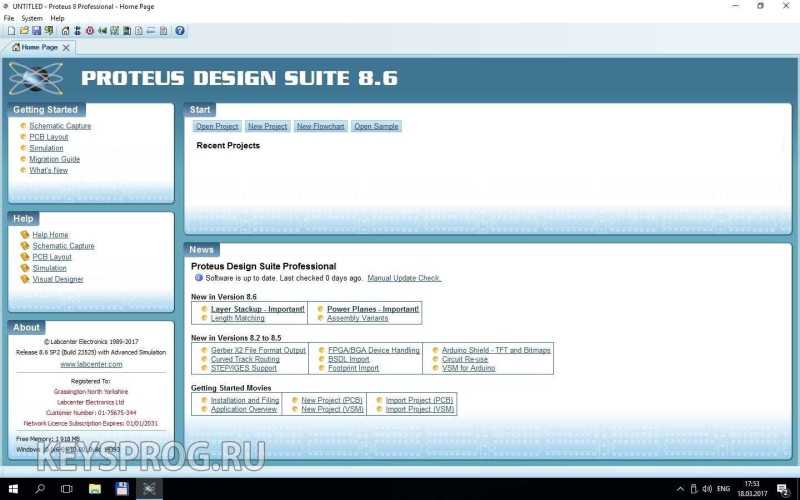Open the BSDL Import link
The height and width of the screenshot is (500, 800).
click(x=348, y=360)
